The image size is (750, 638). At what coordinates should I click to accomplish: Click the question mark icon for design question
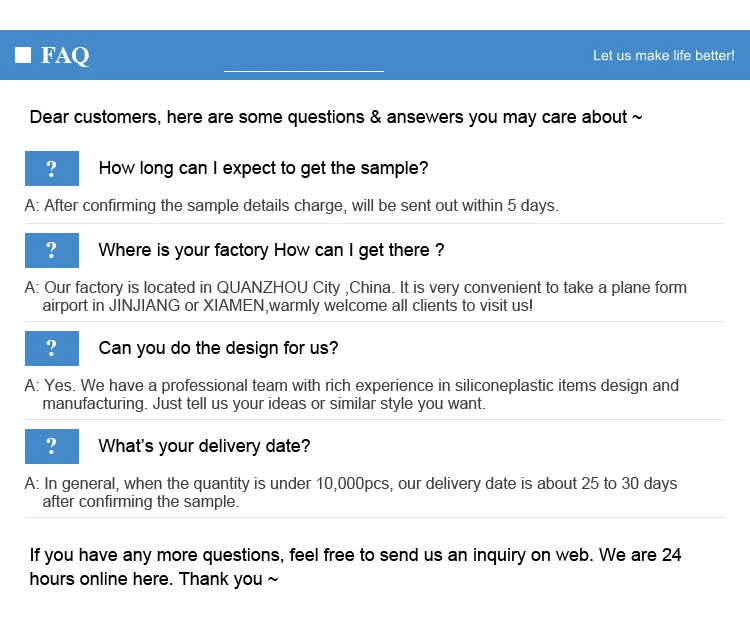51,348
